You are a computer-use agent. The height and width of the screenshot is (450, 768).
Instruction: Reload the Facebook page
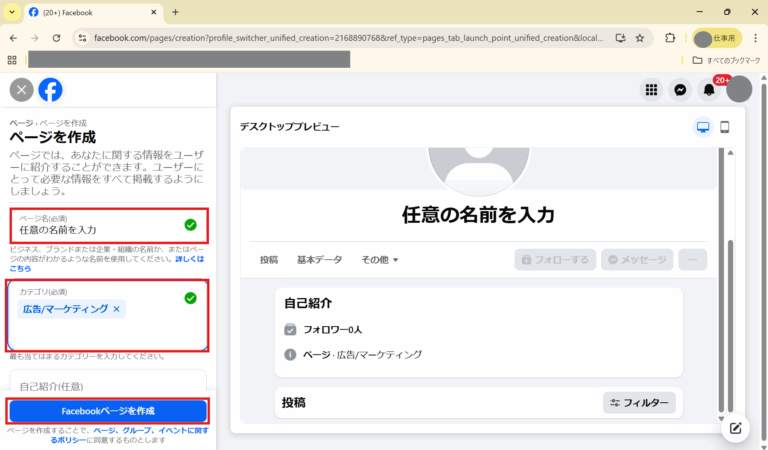(56, 38)
